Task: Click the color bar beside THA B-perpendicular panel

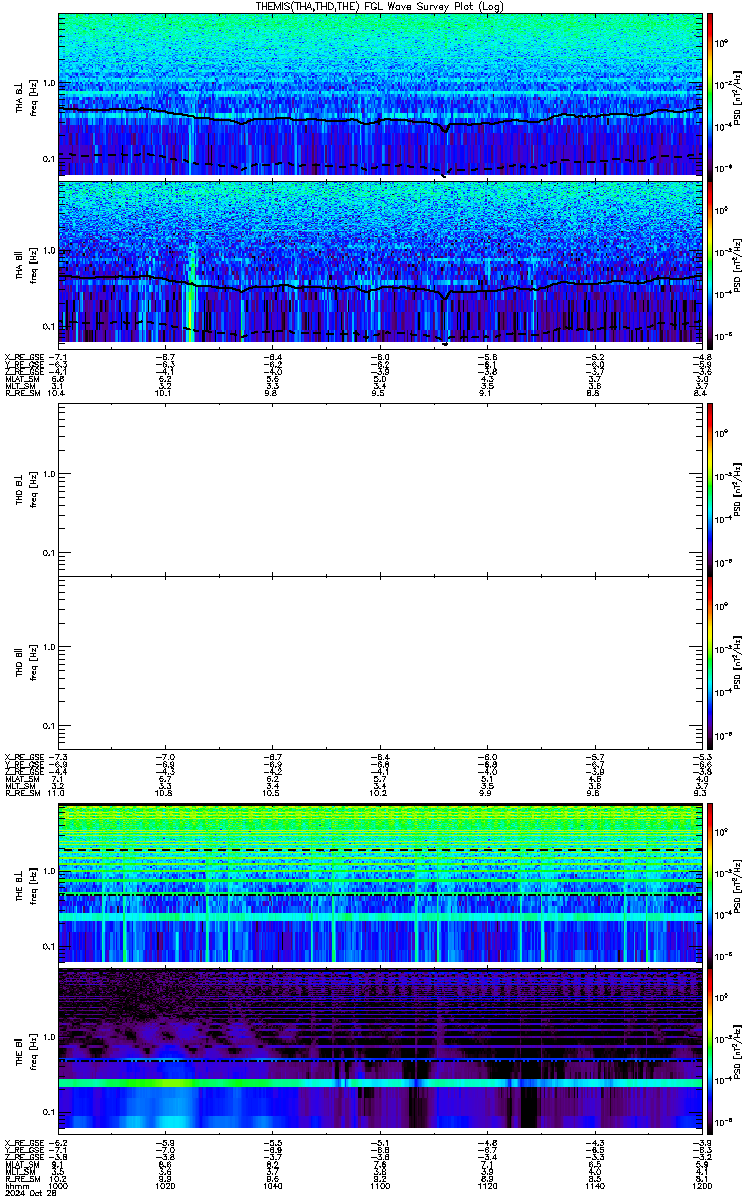Action: click(710, 95)
